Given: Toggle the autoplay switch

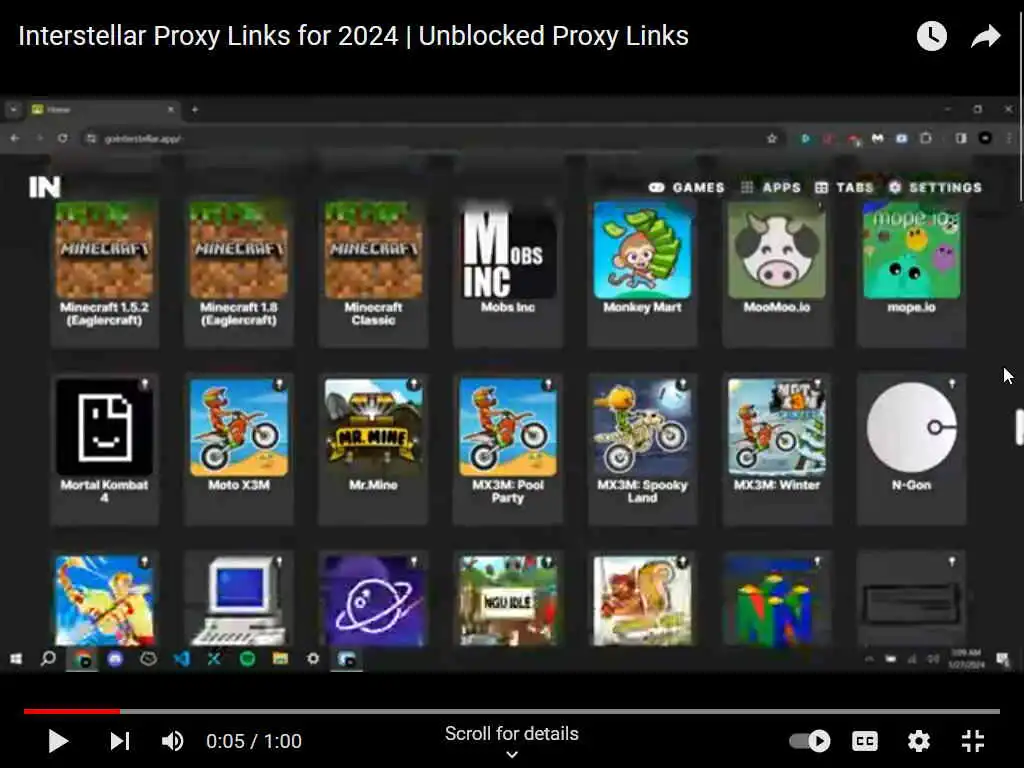Looking at the screenshot, I should [x=810, y=741].
